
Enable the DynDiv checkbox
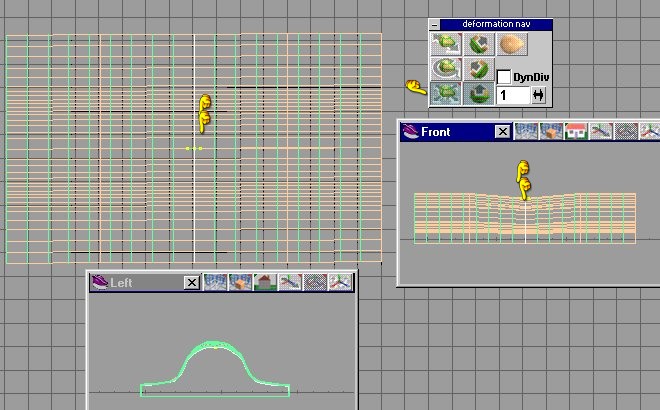[503, 77]
